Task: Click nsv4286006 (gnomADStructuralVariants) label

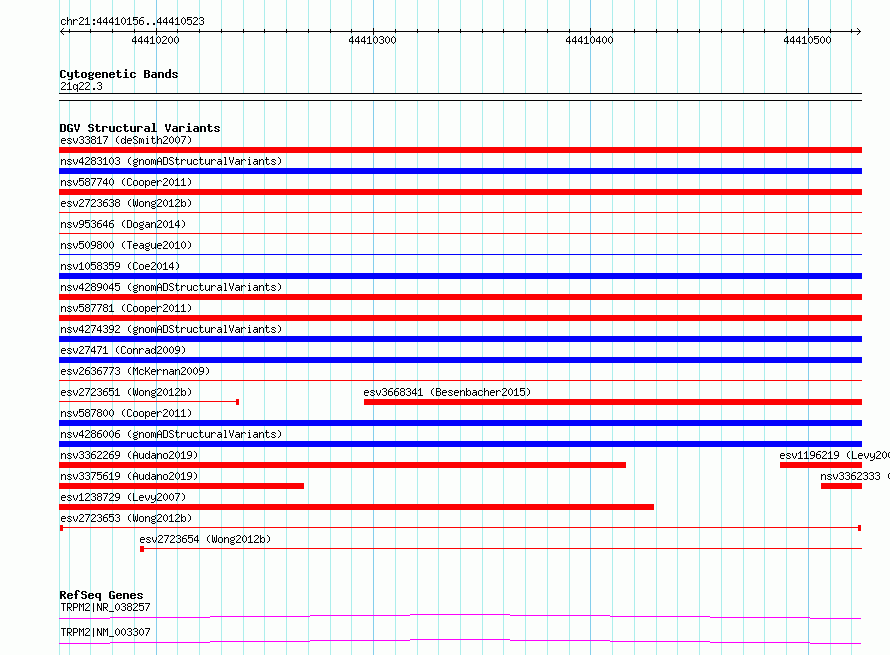Action: pos(171,434)
